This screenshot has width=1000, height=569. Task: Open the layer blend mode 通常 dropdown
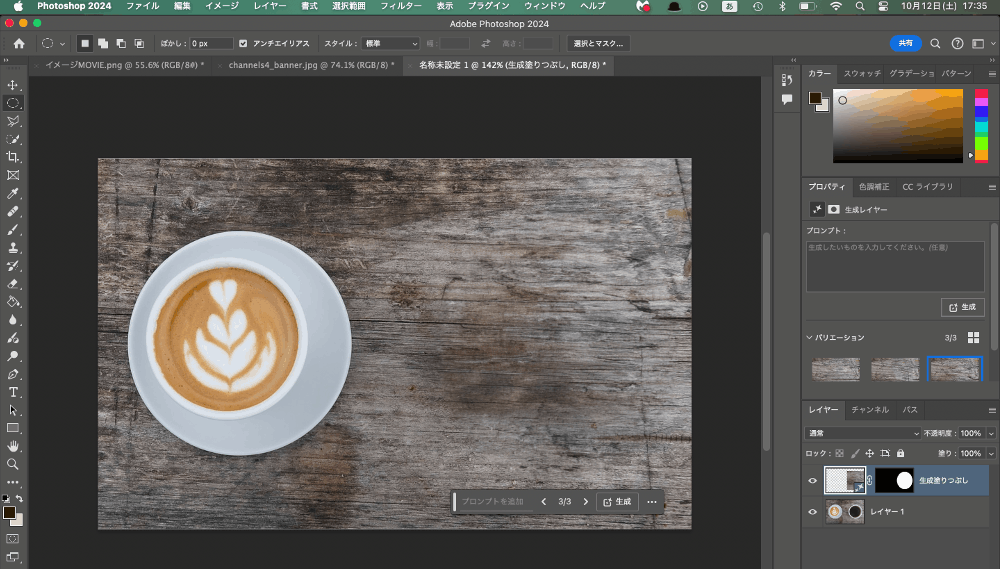pos(863,433)
